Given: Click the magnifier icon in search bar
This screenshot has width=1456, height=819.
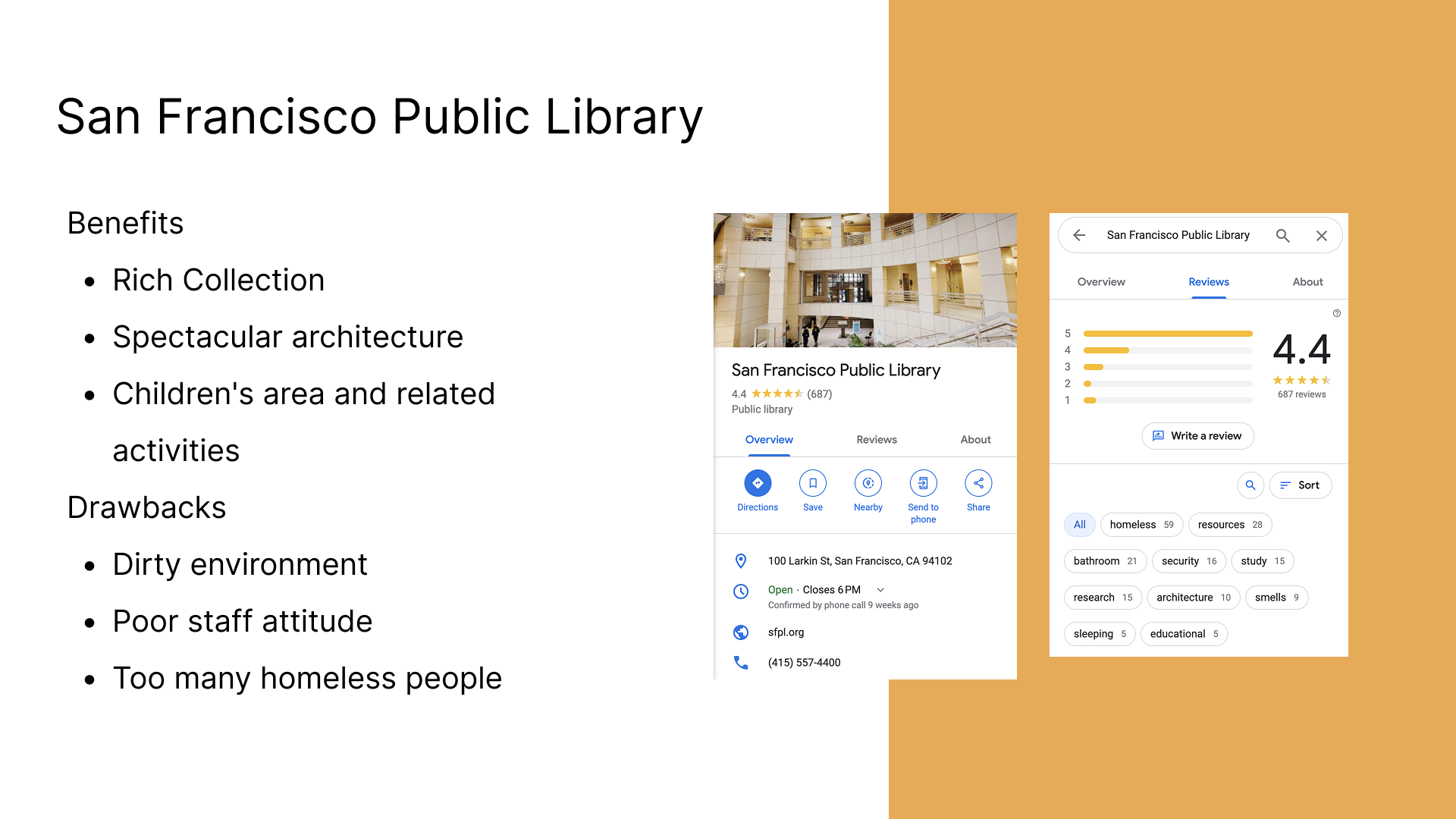Looking at the screenshot, I should pyautogui.click(x=1282, y=235).
